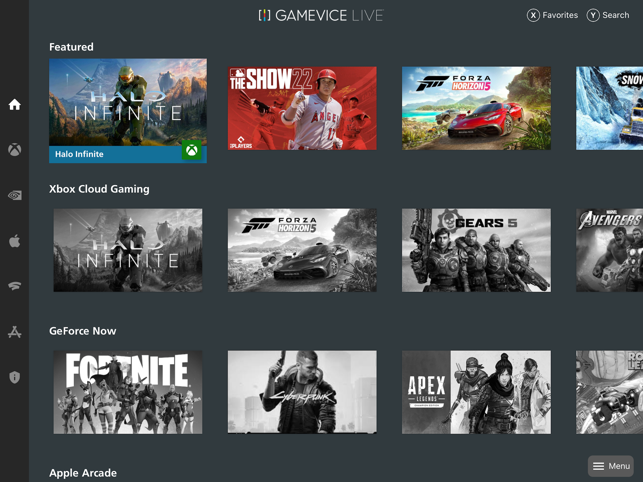Screen dimensions: 643x482
Task: Open MLB The Show 22 featured card
Action: coord(302,108)
